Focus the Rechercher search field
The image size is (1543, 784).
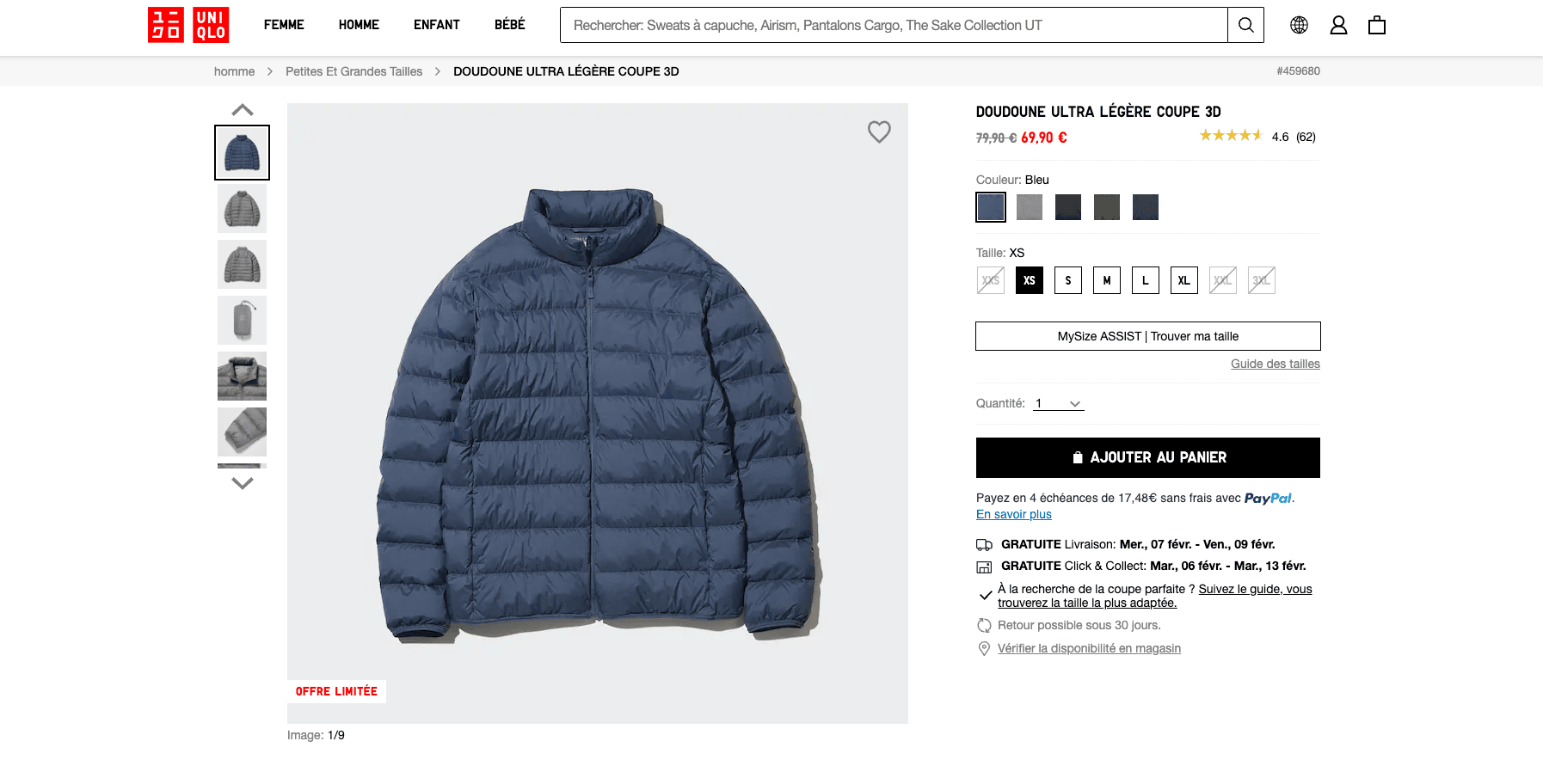[893, 25]
